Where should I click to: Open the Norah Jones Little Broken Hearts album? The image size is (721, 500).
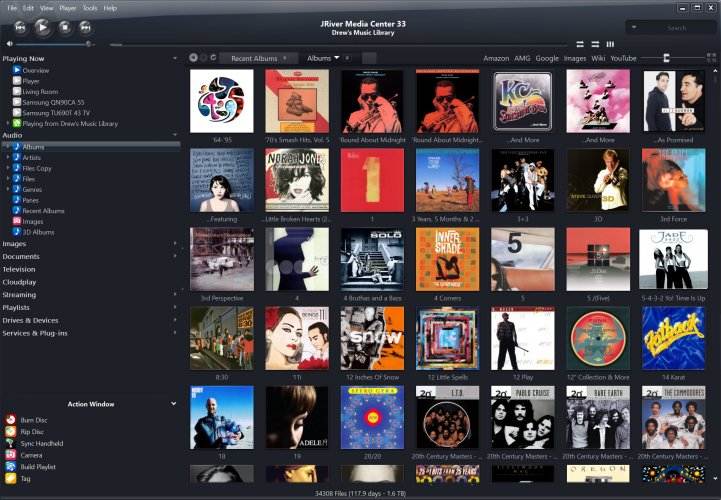pos(297,180)
